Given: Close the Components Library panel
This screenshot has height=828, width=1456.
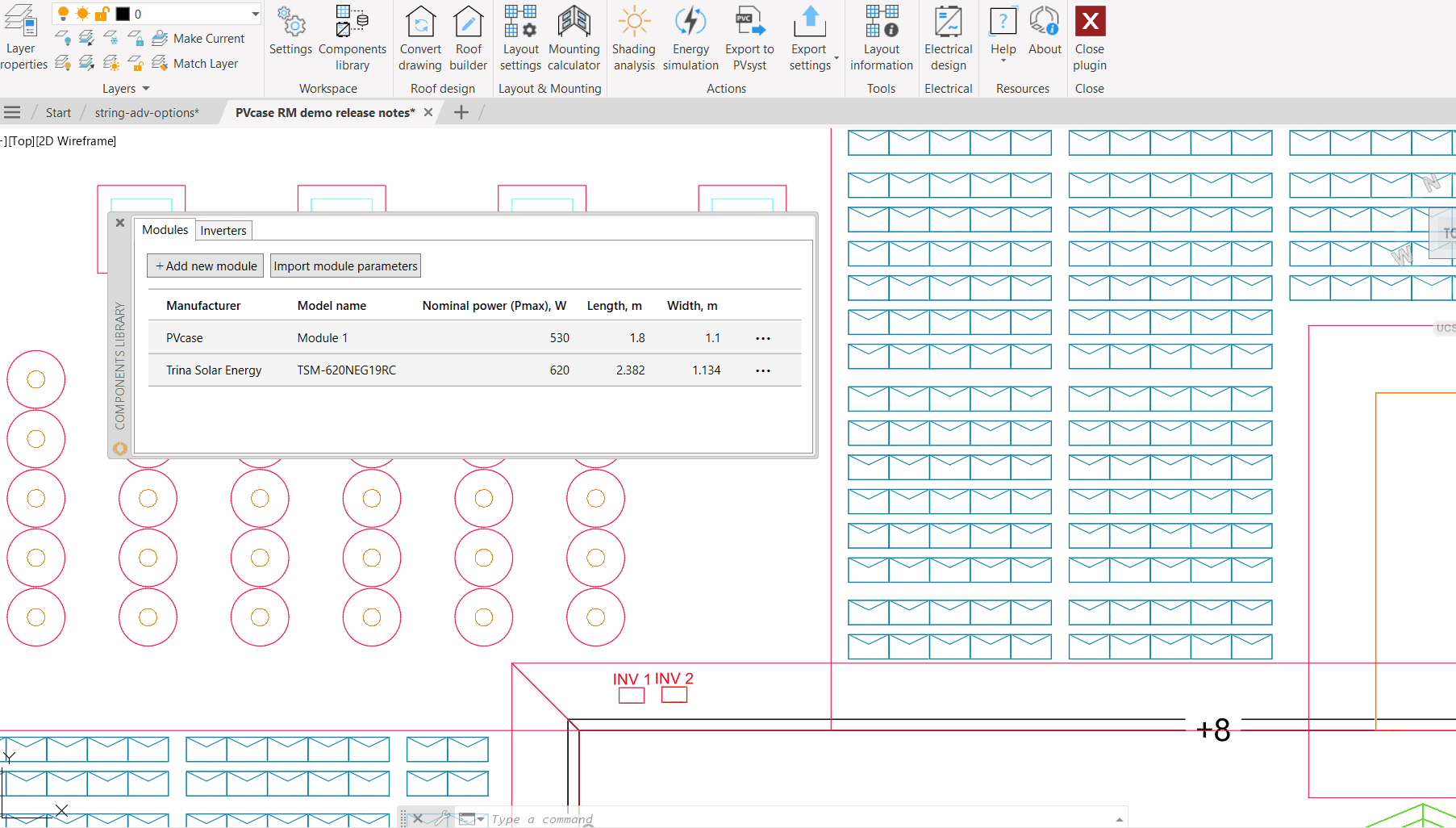Looking at the screenshot, I should (120, 223).
